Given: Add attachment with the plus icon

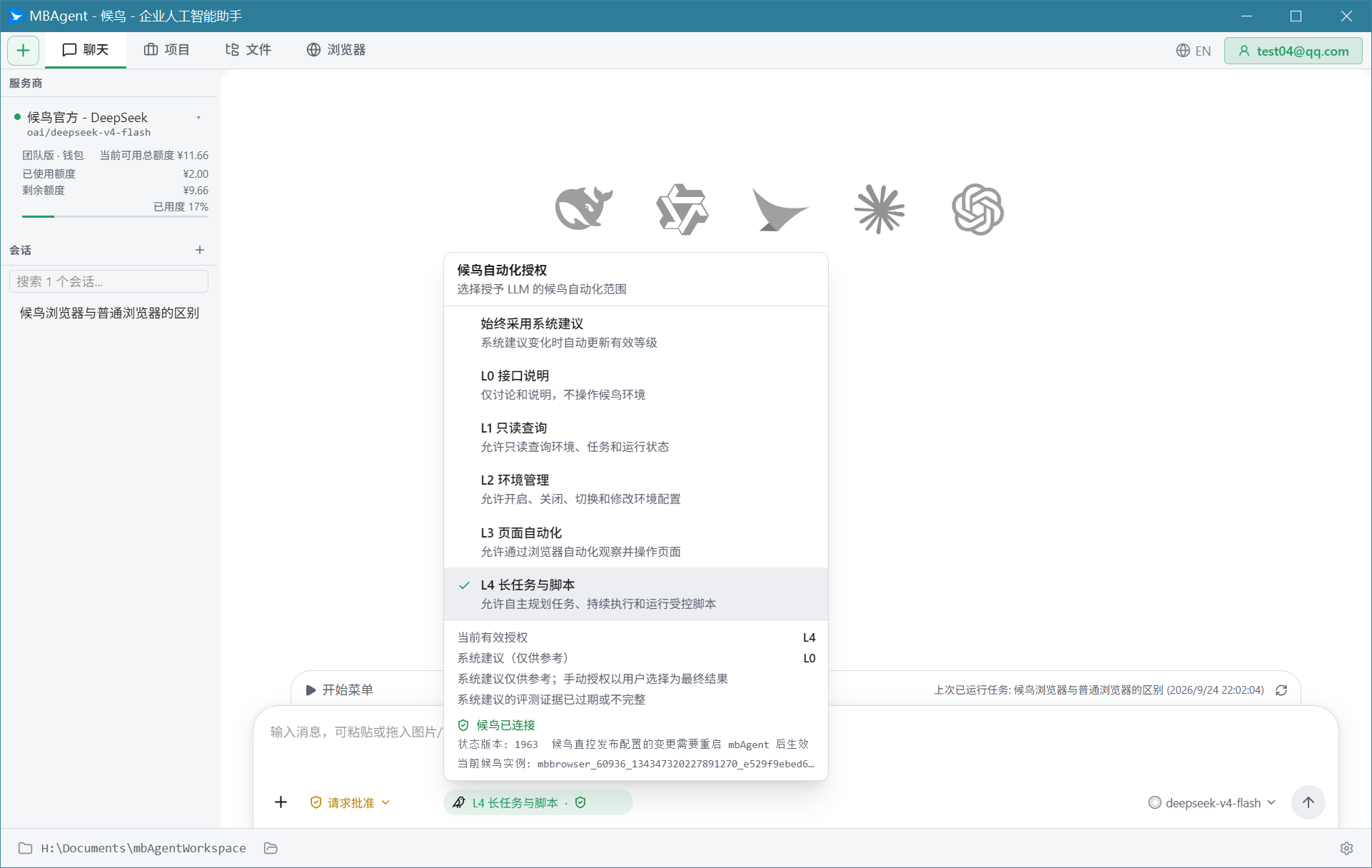Looking at the screenshot, I should point(281,802).
